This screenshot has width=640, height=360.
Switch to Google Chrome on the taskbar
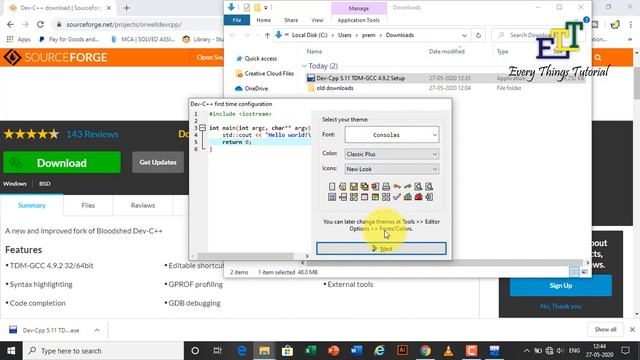click(425, 351)
